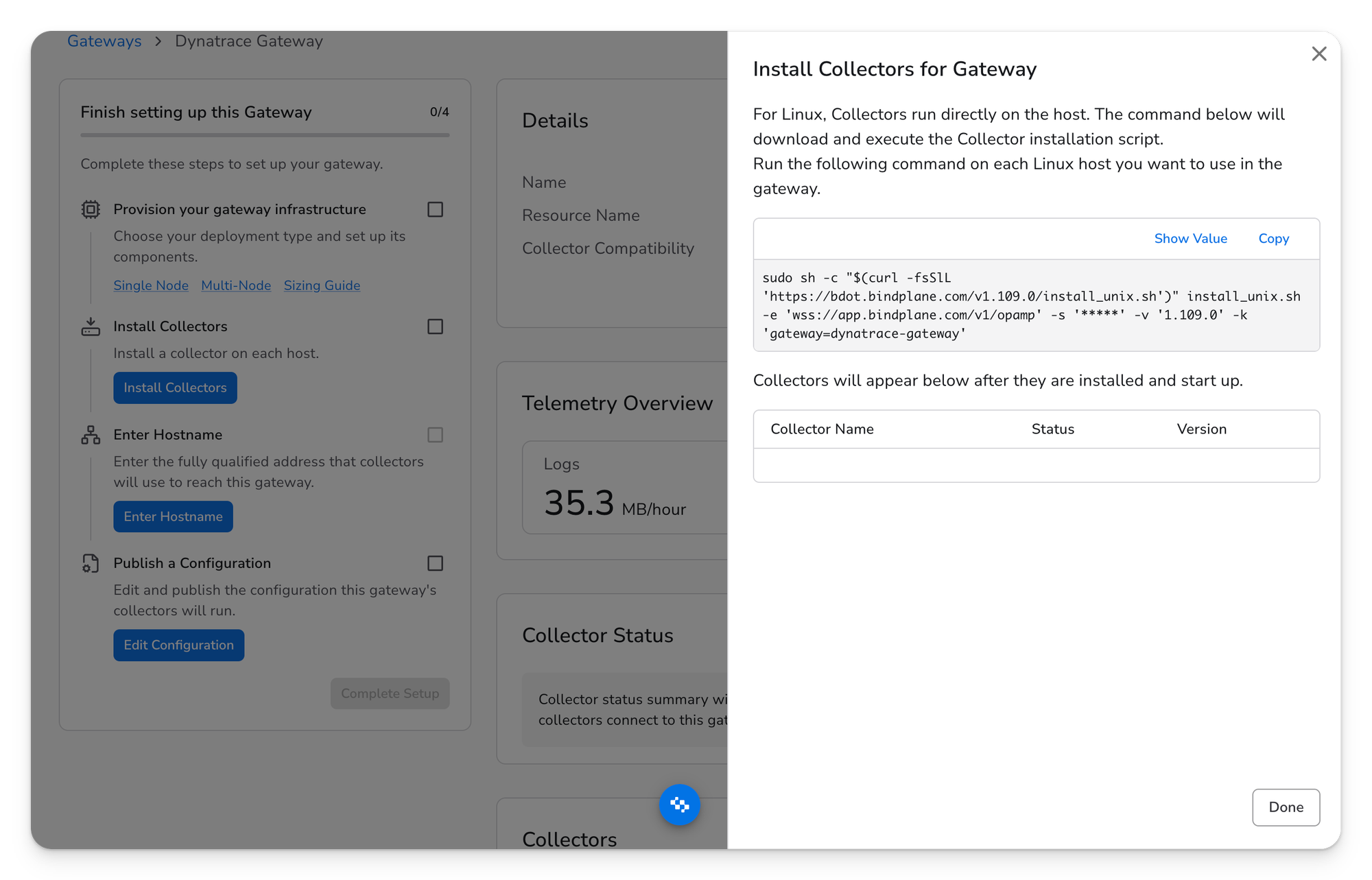Click the install command code block

coord(1036,305)
